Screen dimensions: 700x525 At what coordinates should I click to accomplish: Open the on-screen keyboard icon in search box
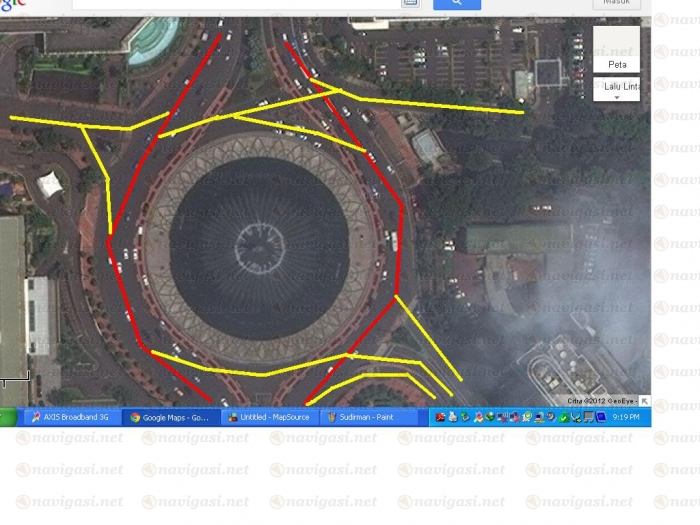coord(409,3)
